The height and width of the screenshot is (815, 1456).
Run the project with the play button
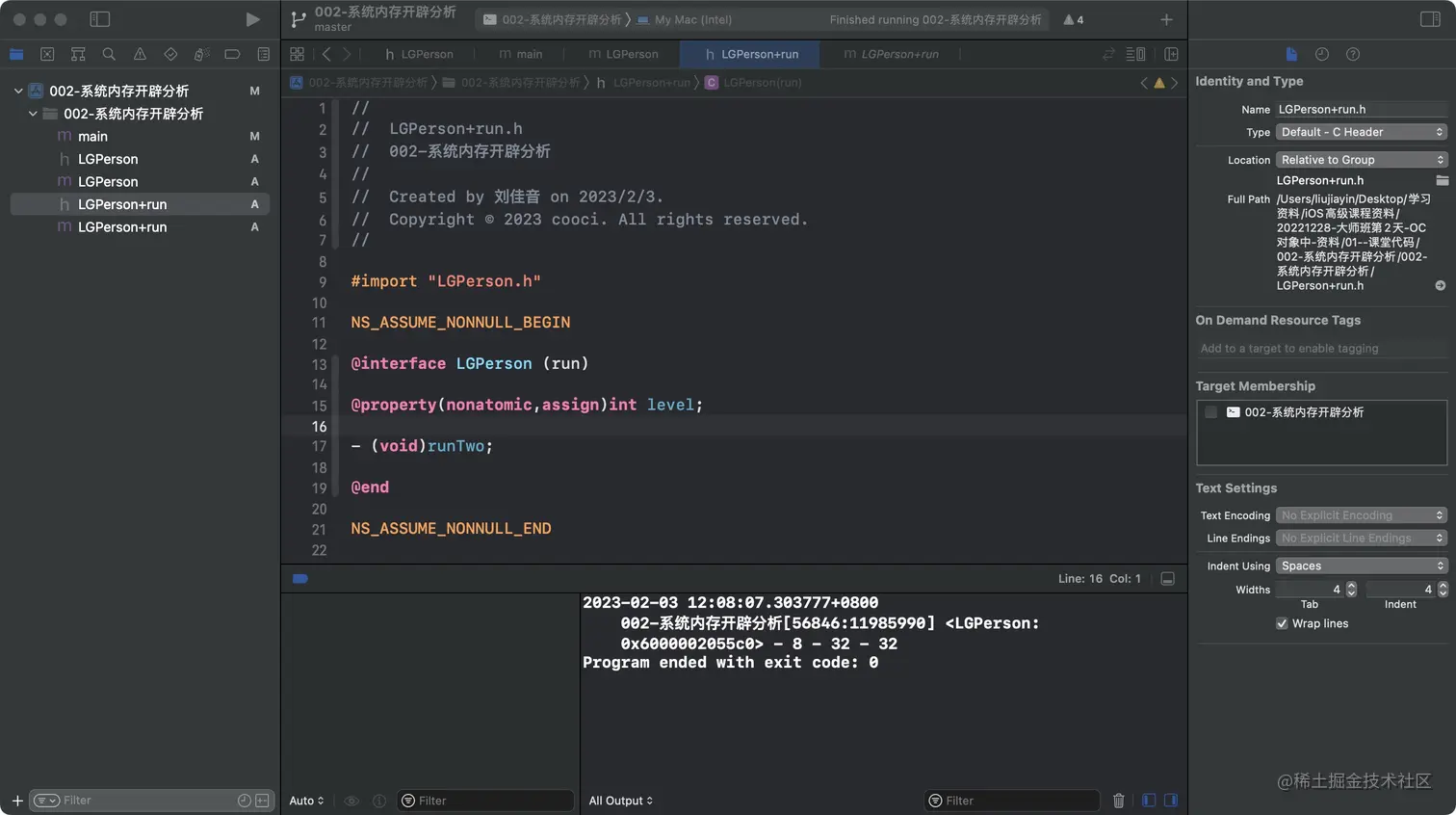point(252,19)
